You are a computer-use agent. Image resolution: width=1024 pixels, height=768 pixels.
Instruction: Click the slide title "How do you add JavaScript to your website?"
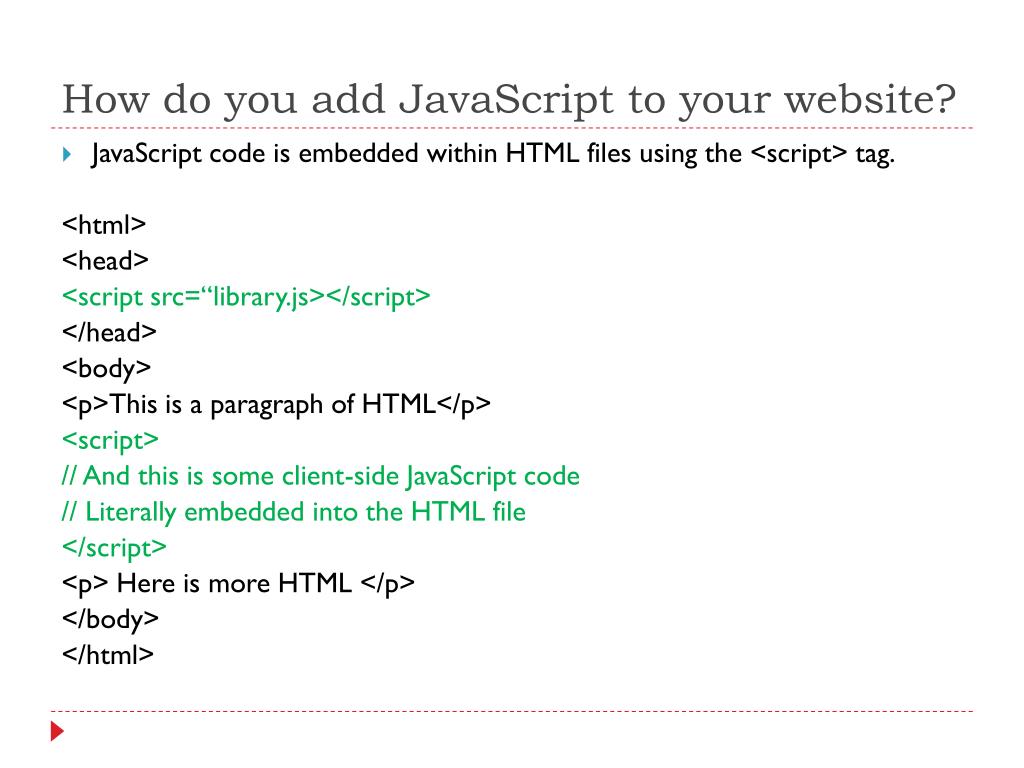click(x=509, y=101)
